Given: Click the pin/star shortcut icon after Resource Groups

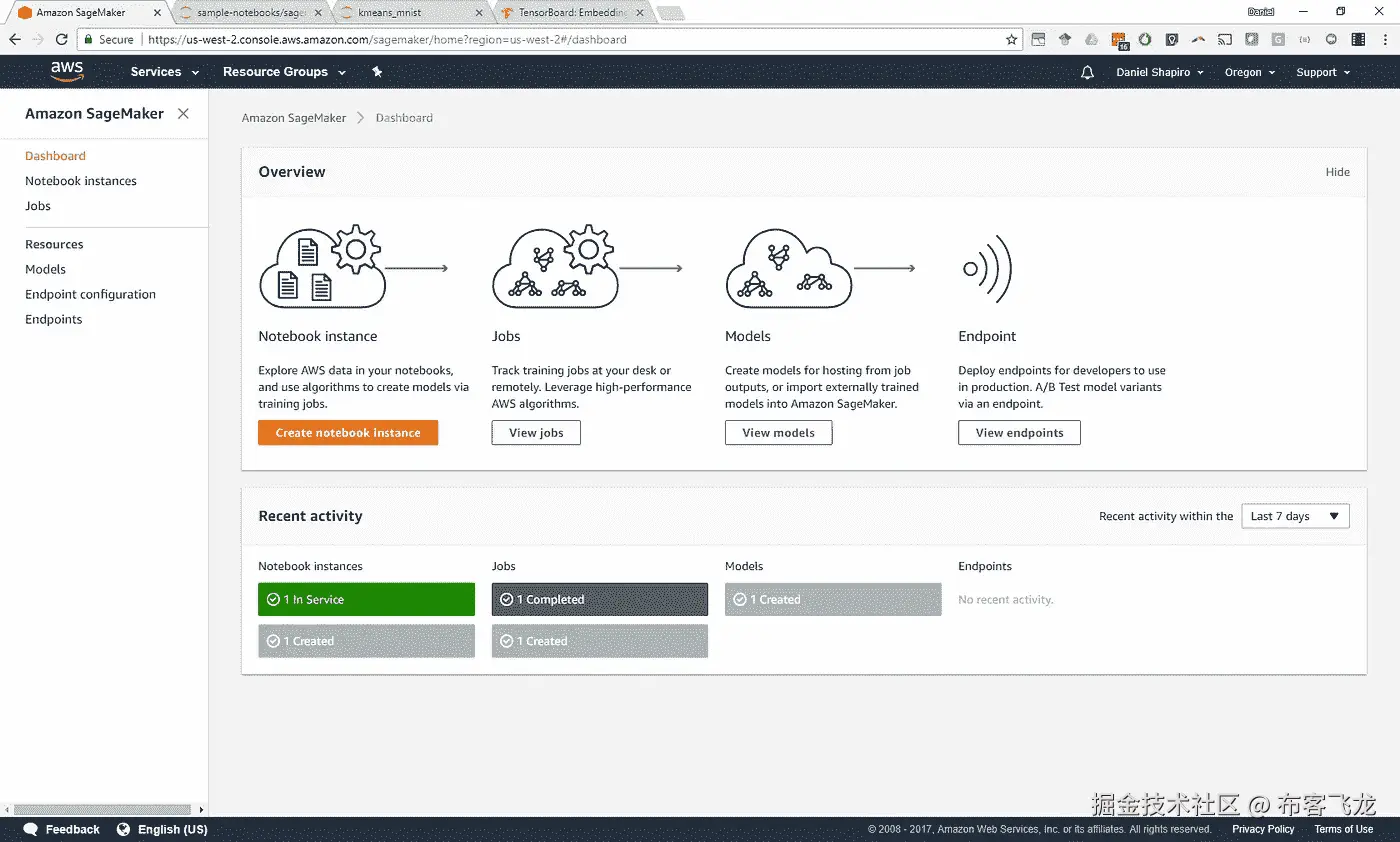Looking at the screenshot, I should click(377, 72).
